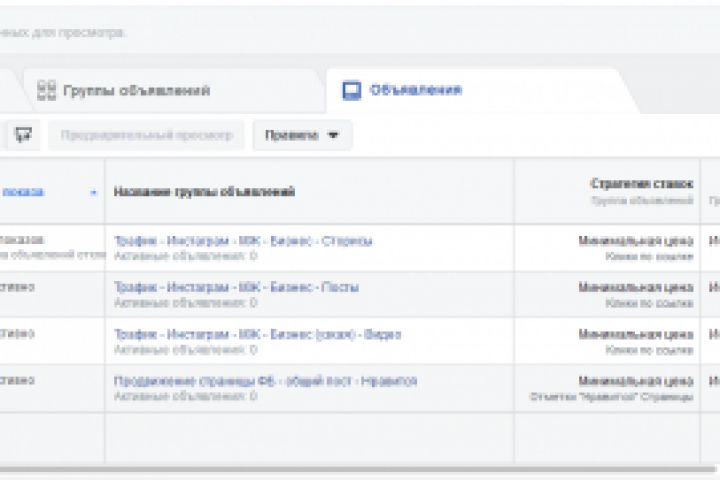This screenshot has height=480, width=720.
Task: Click Минимальная цена in Сторисы row
Action: tap(635, 241)
